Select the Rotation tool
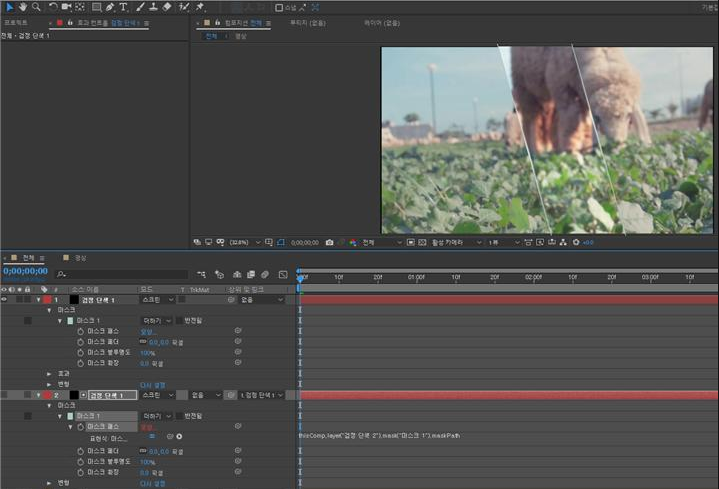719x489 pixels. point(53,7)
